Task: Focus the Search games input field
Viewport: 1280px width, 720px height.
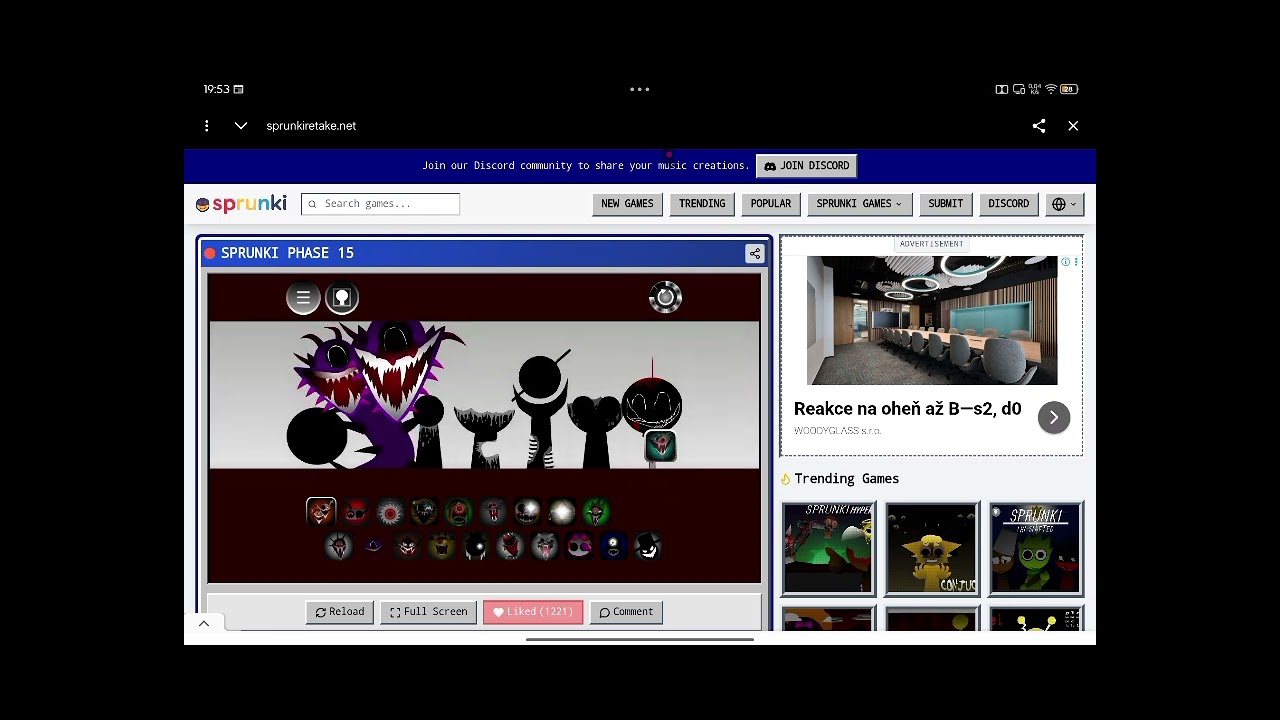Action: (x=380, y=204)
